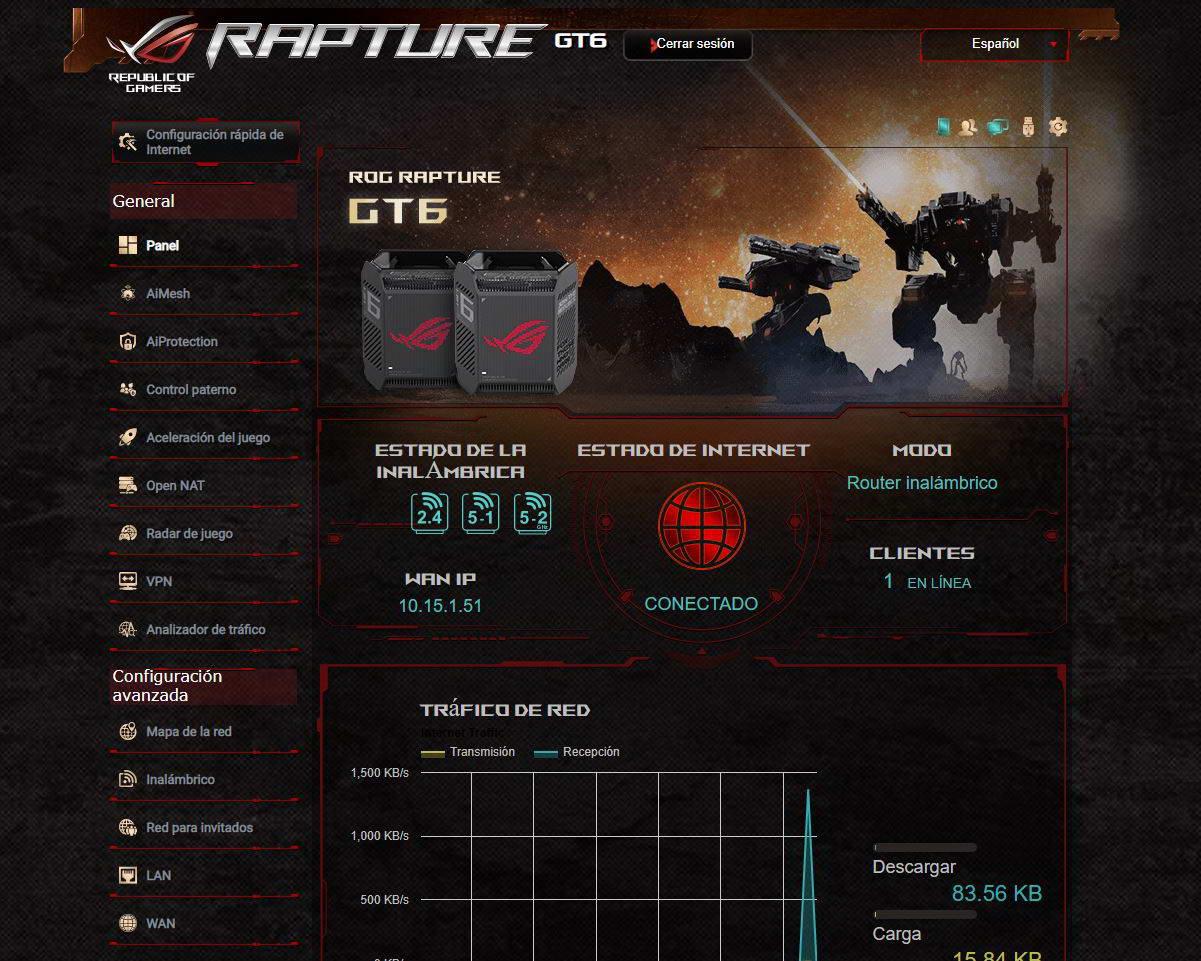This screenshot has width=1201, height=961.
Task: Click the Red para invitados icon
Action: [x=128, y=827]
